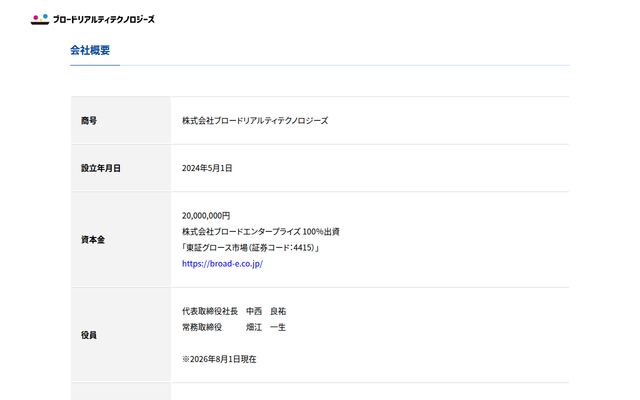This screenshot has width=640, height=400.
Task: Select 代表取締役社長 中西 良祐 line
Action: coord(234,311)
